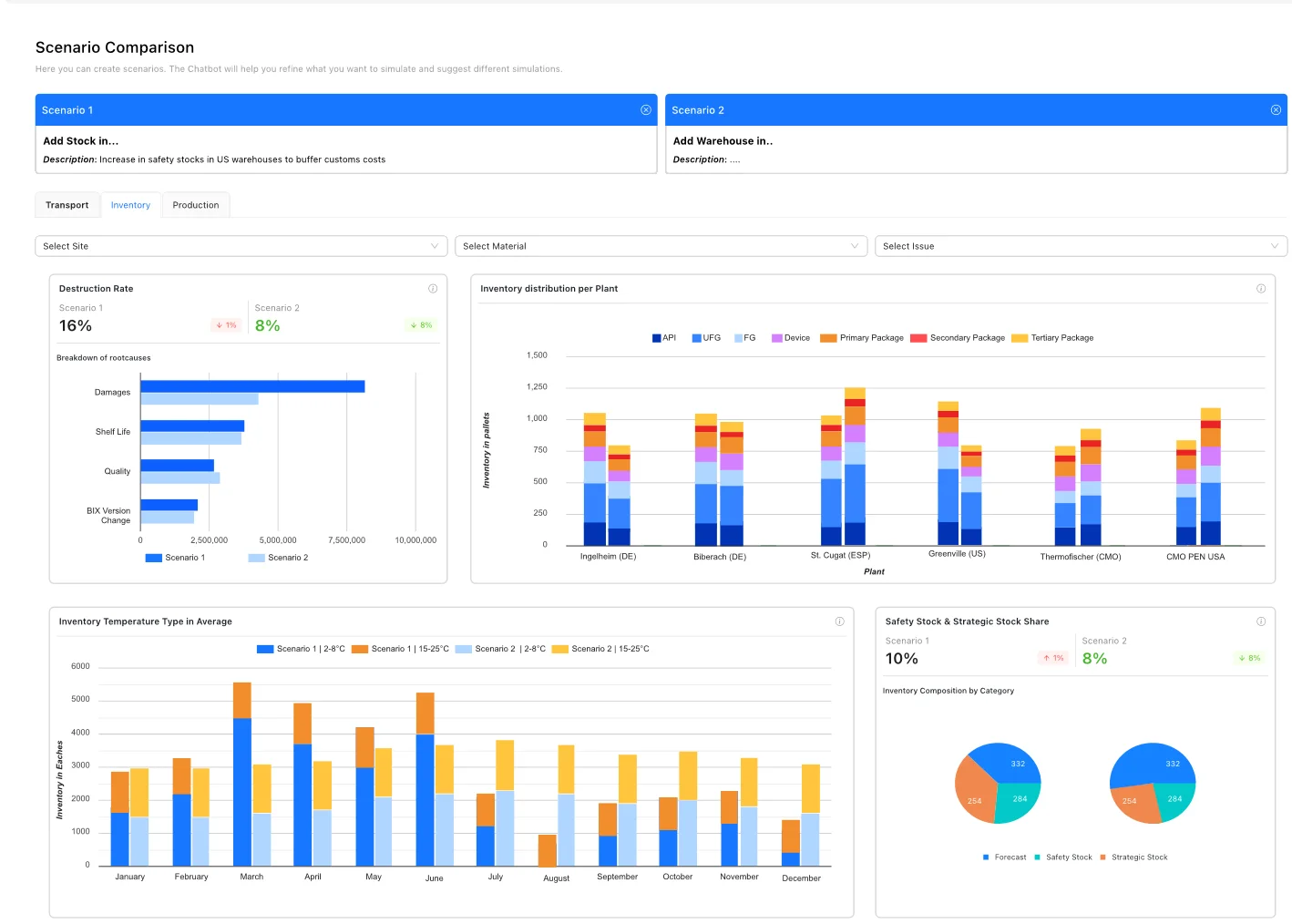Viewport: 1292px width, 924px height.
Task: Open the Select Site dropdown
Action: [241, 246]
